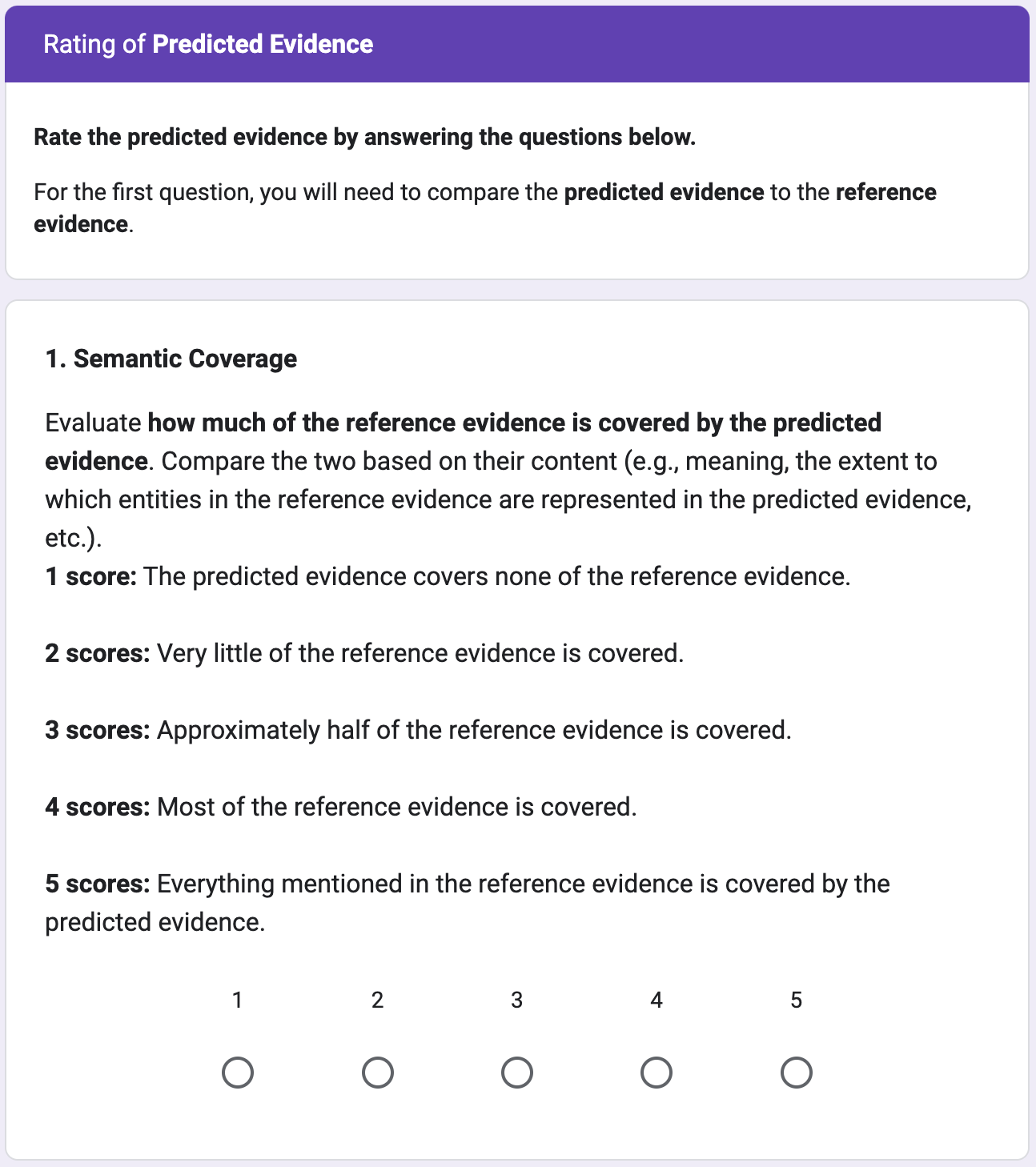Screen dimensions: 1036x1167
Task: Click the "For the first question" paragraph
Action: click(484, 207)
